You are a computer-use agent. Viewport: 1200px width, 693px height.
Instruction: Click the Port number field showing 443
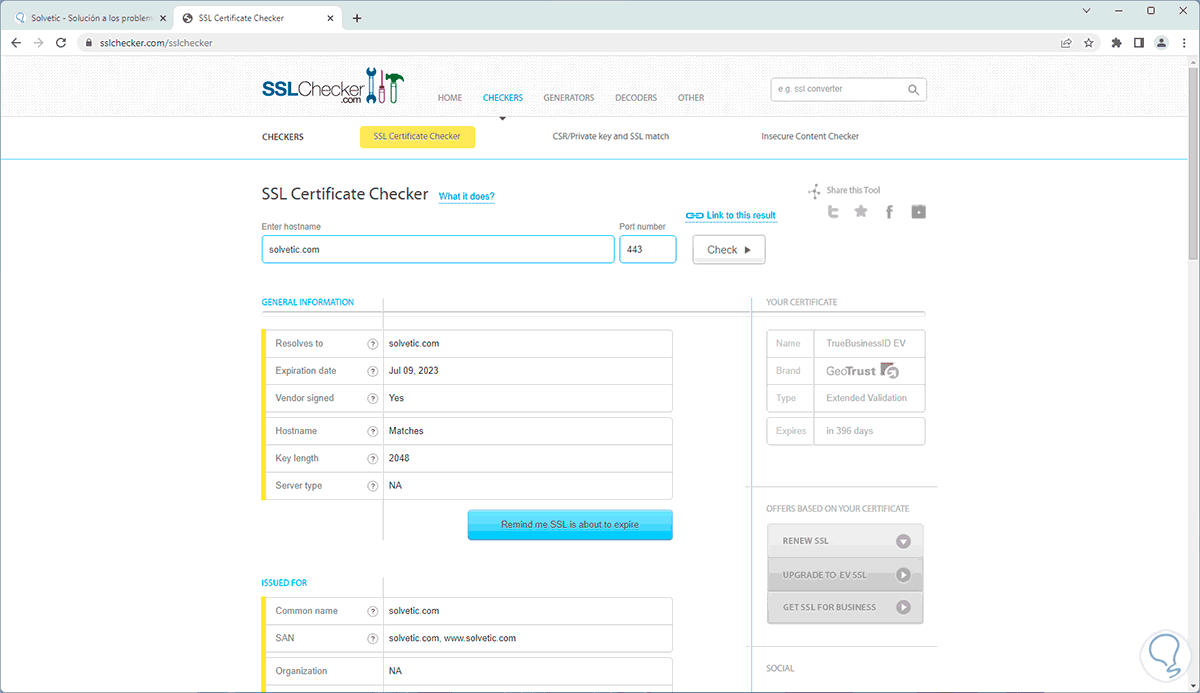click(648, 249)
